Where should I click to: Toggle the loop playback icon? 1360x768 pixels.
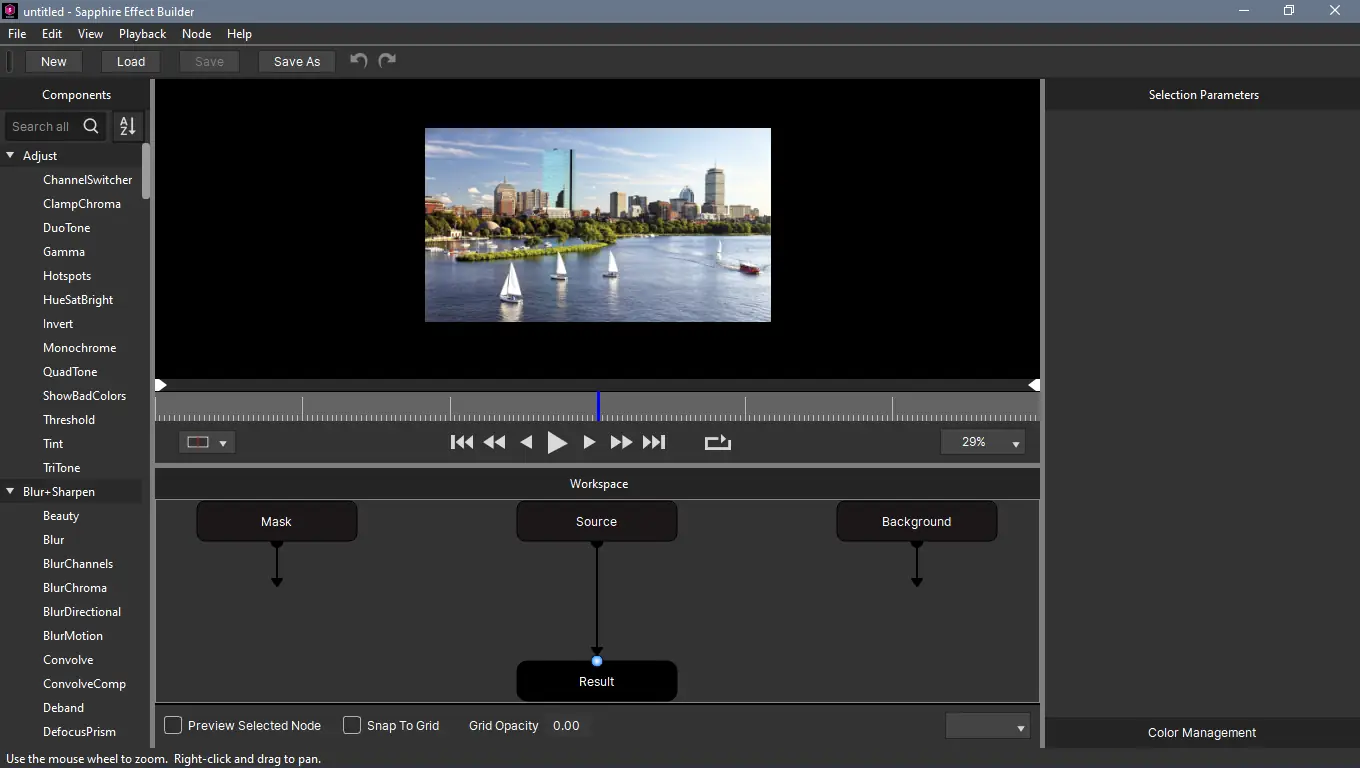[x=717, y=442]
